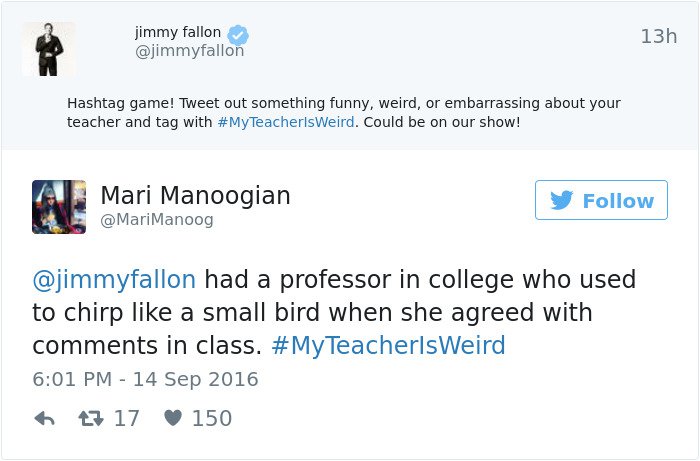The image size is (700, 461).
Task: Open the 6:01 PM - 14 Sep 2016 timestamp
Action: pos(145,379)
